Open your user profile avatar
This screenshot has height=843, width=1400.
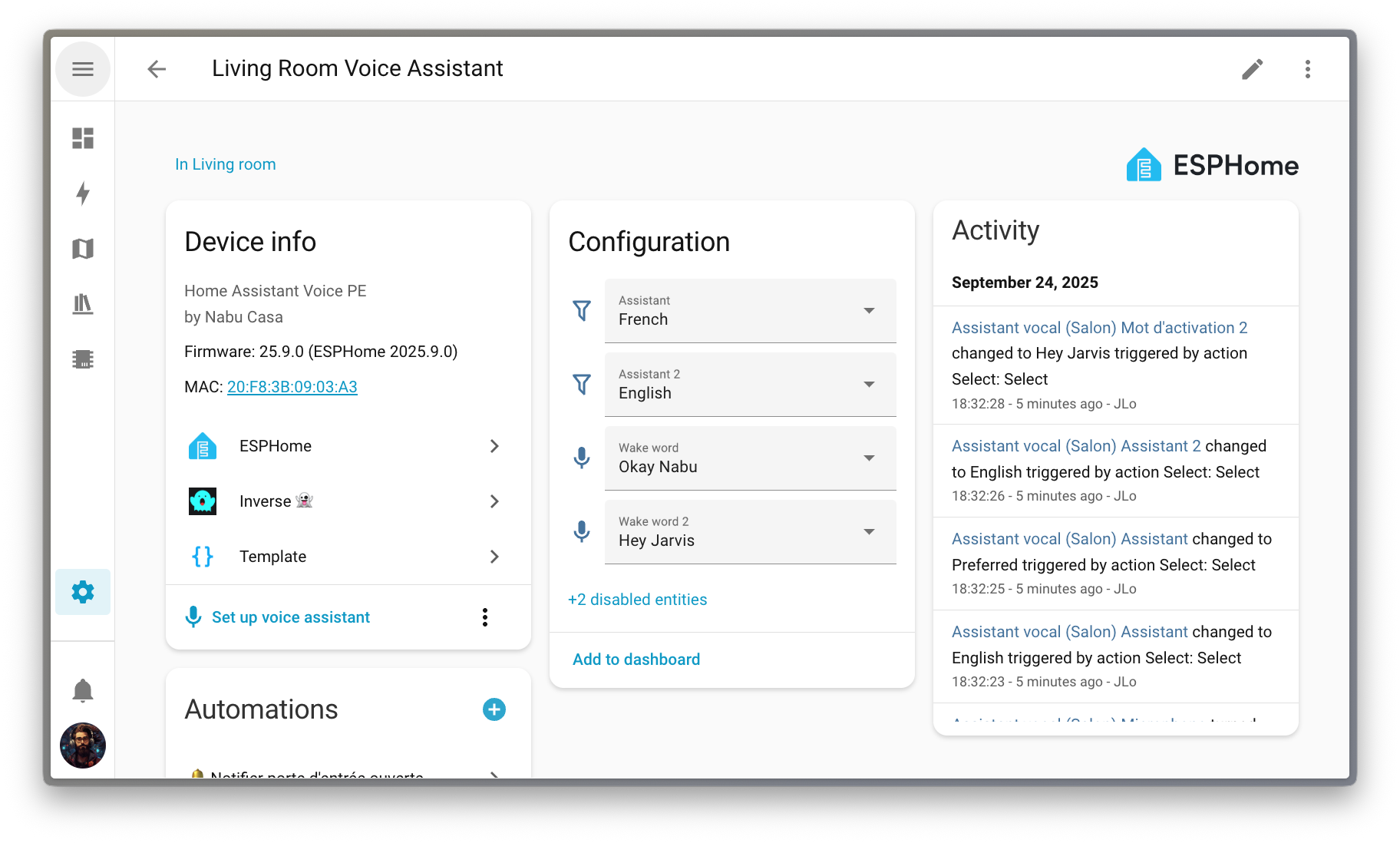pyautogui.click(x=83, y=745)
